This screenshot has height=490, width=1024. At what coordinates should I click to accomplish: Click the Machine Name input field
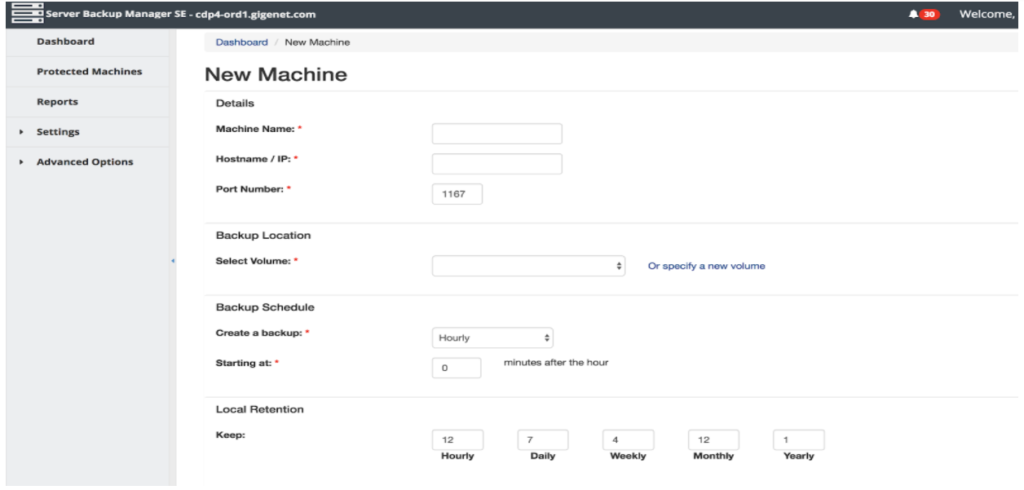tap(497, 134)
